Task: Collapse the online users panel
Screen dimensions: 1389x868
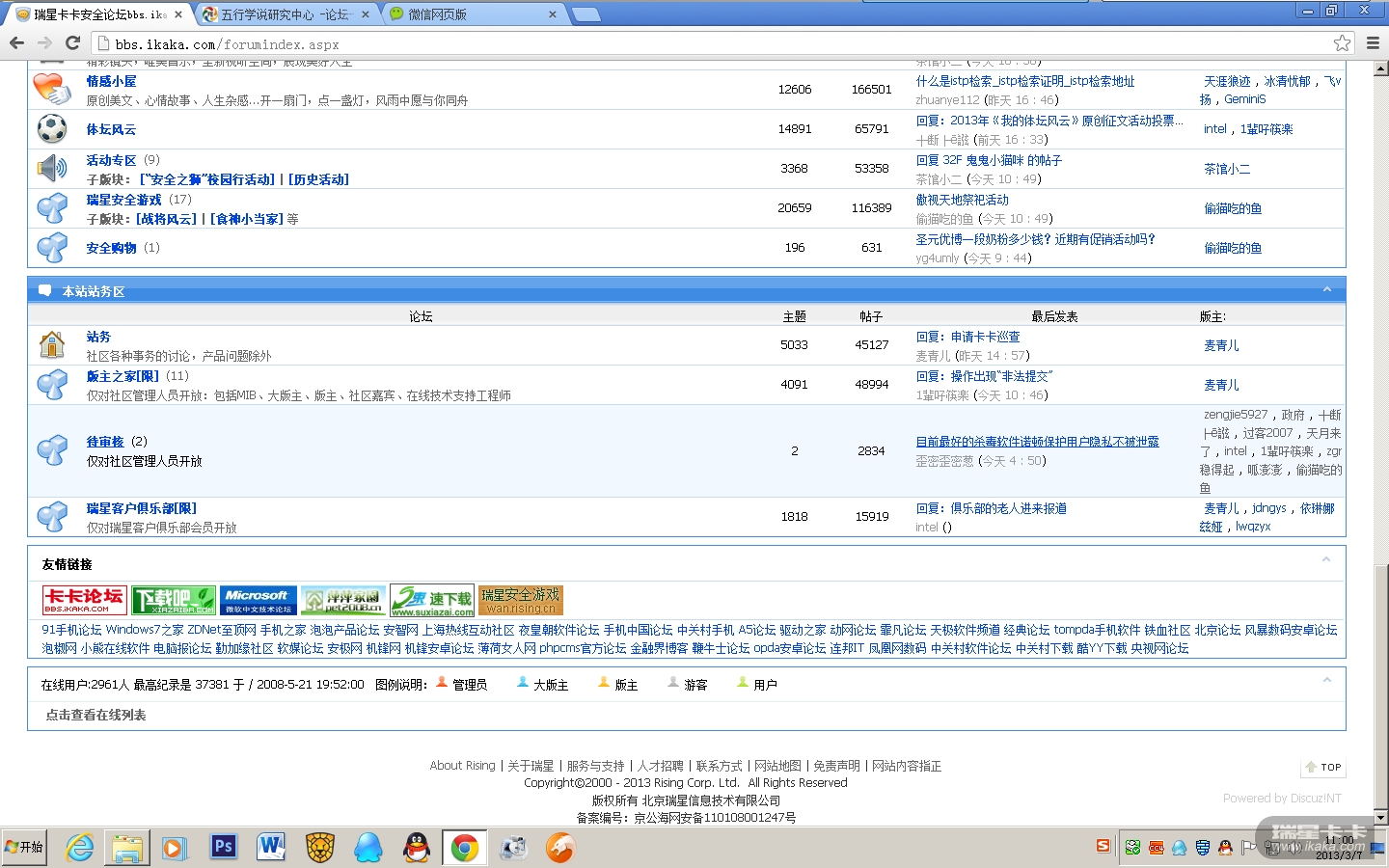Action: pos(1326,680)
